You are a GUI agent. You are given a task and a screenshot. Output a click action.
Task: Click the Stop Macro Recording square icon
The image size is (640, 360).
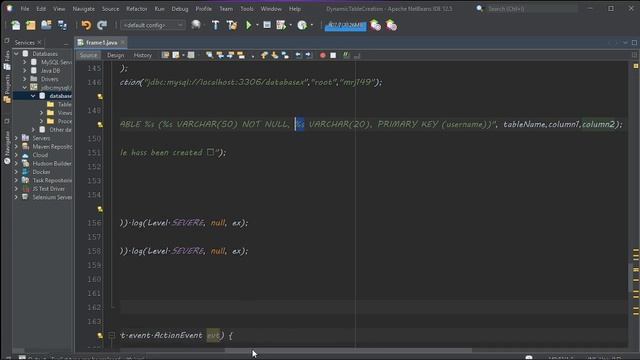tap(333, 56)
